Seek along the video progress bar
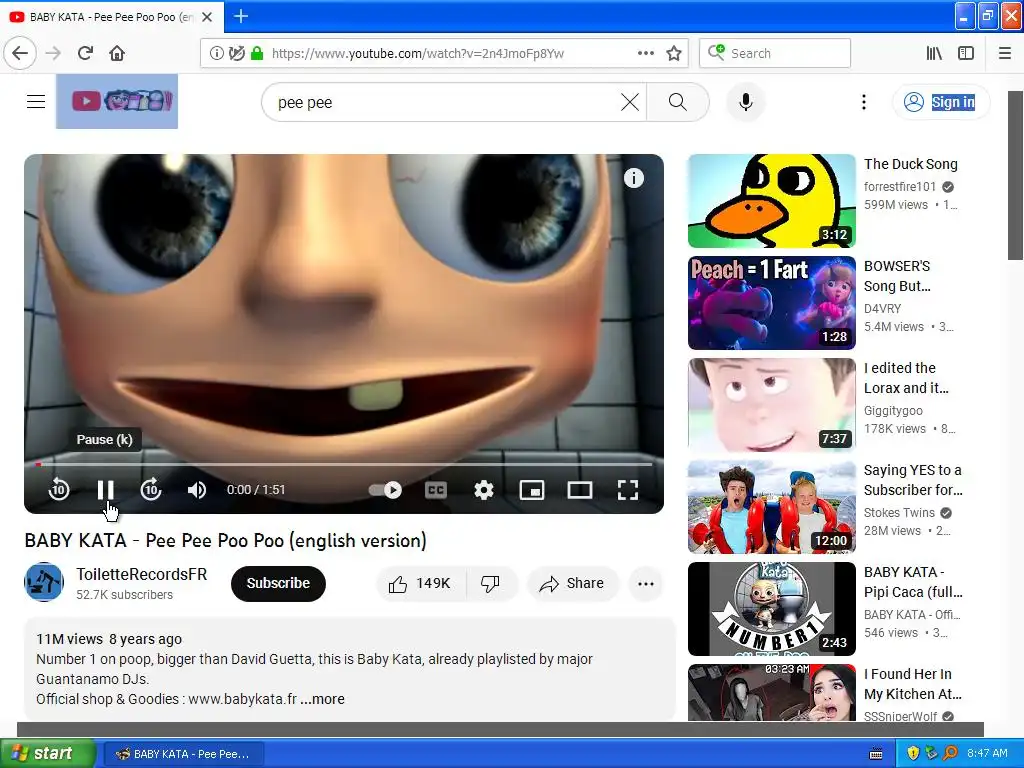Viewport: 1024px width, 768px height. click(344, 464)
